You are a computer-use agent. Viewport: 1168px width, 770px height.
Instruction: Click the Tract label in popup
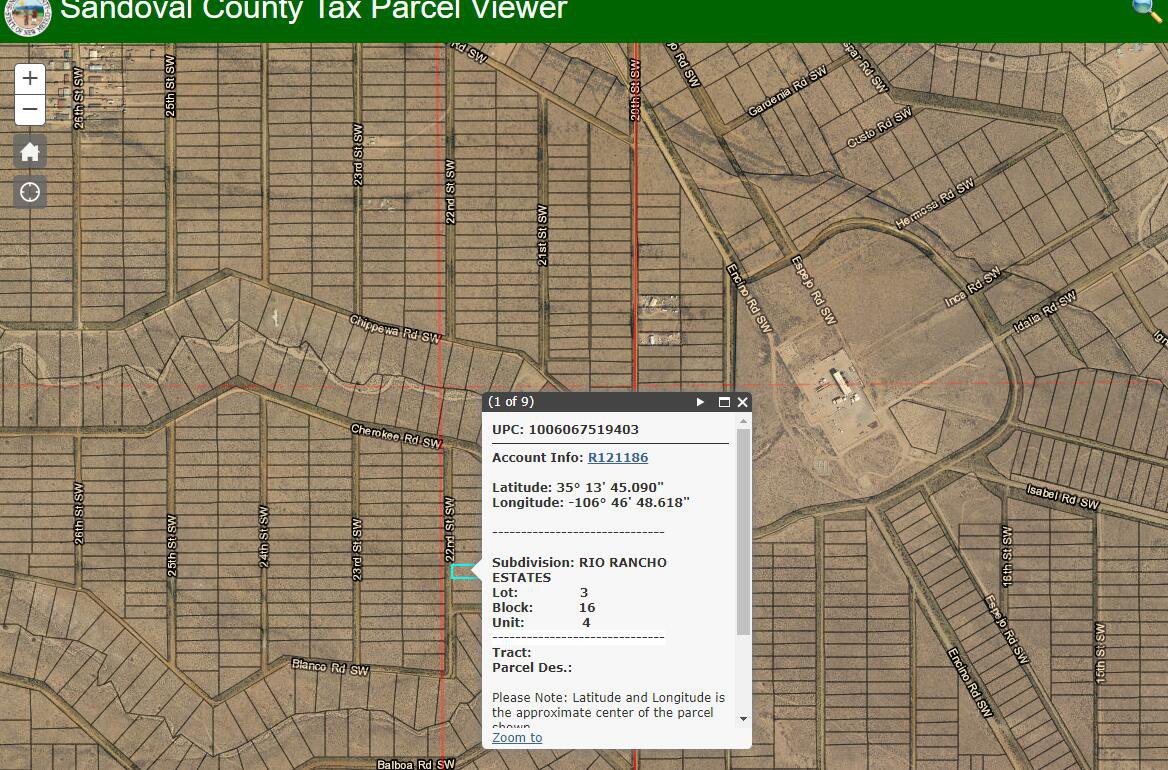pyautogui.click(x=512, y=653)
